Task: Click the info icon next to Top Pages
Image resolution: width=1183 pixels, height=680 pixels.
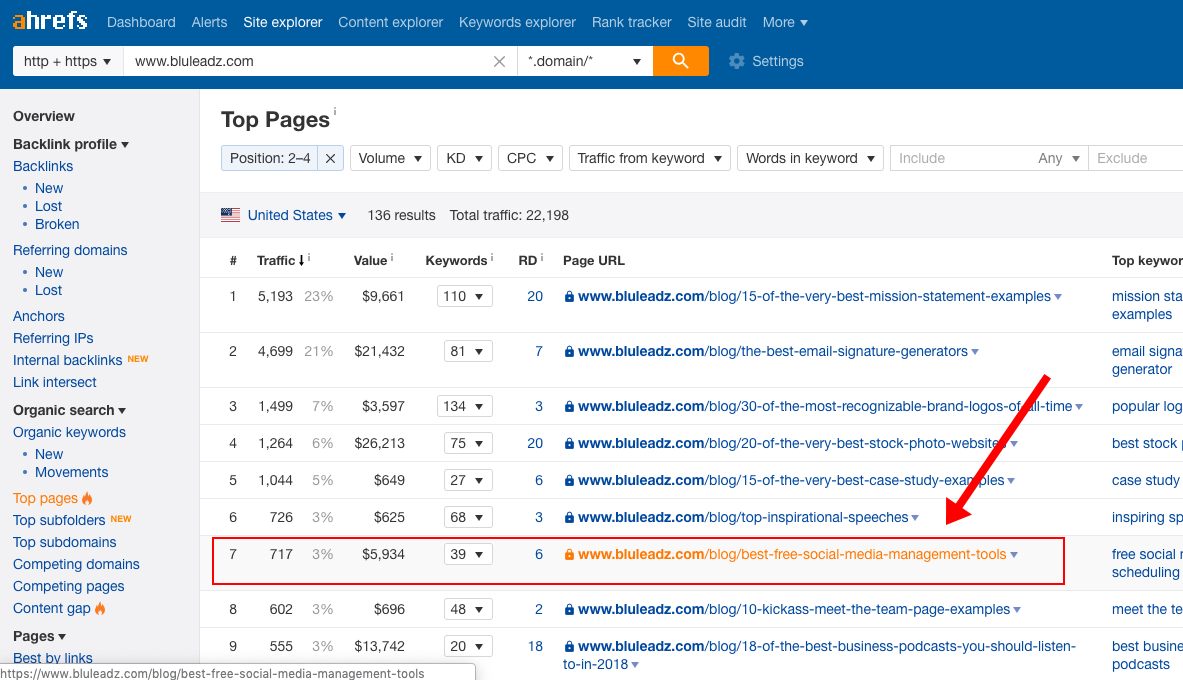Action: click(x=335, y=112)
